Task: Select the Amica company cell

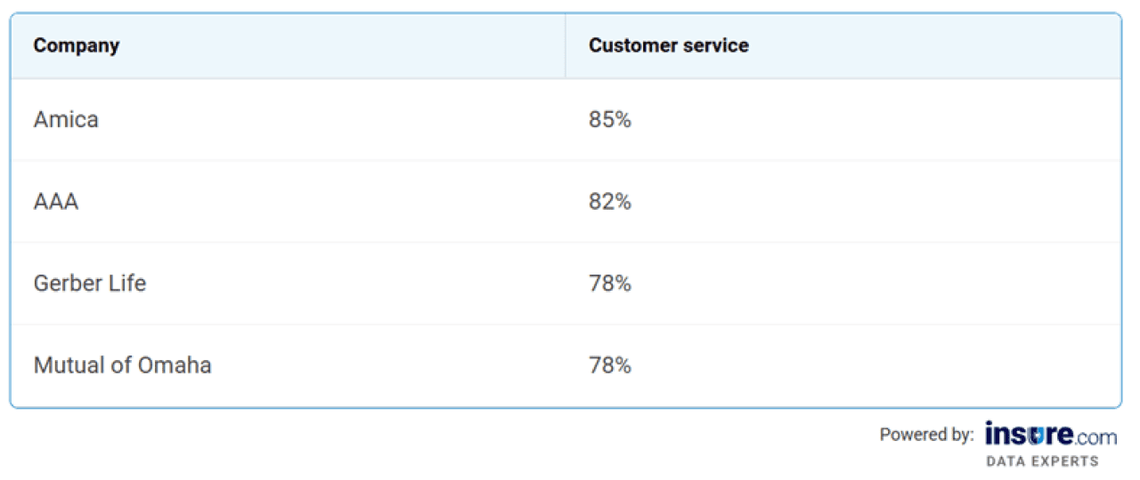Action: 66,120
